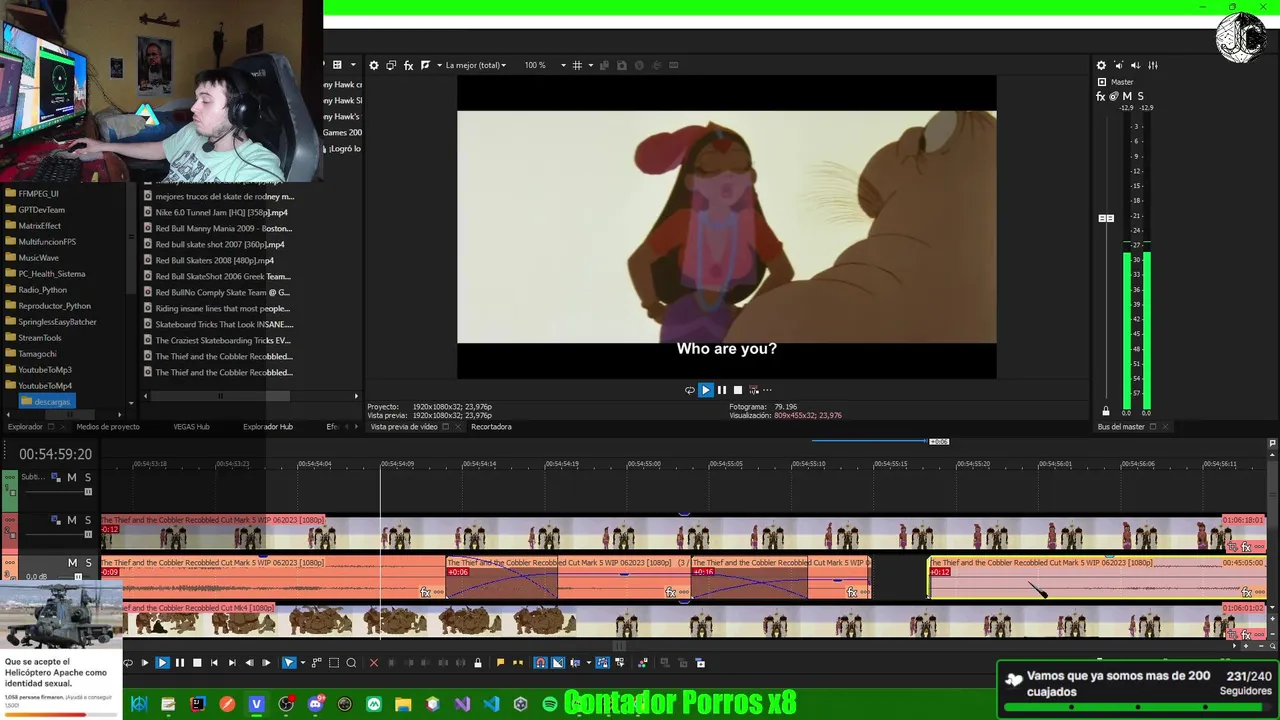Open Master bus FX button
The height and width of the screenshot is (720, 1280).
point(1101,97)
